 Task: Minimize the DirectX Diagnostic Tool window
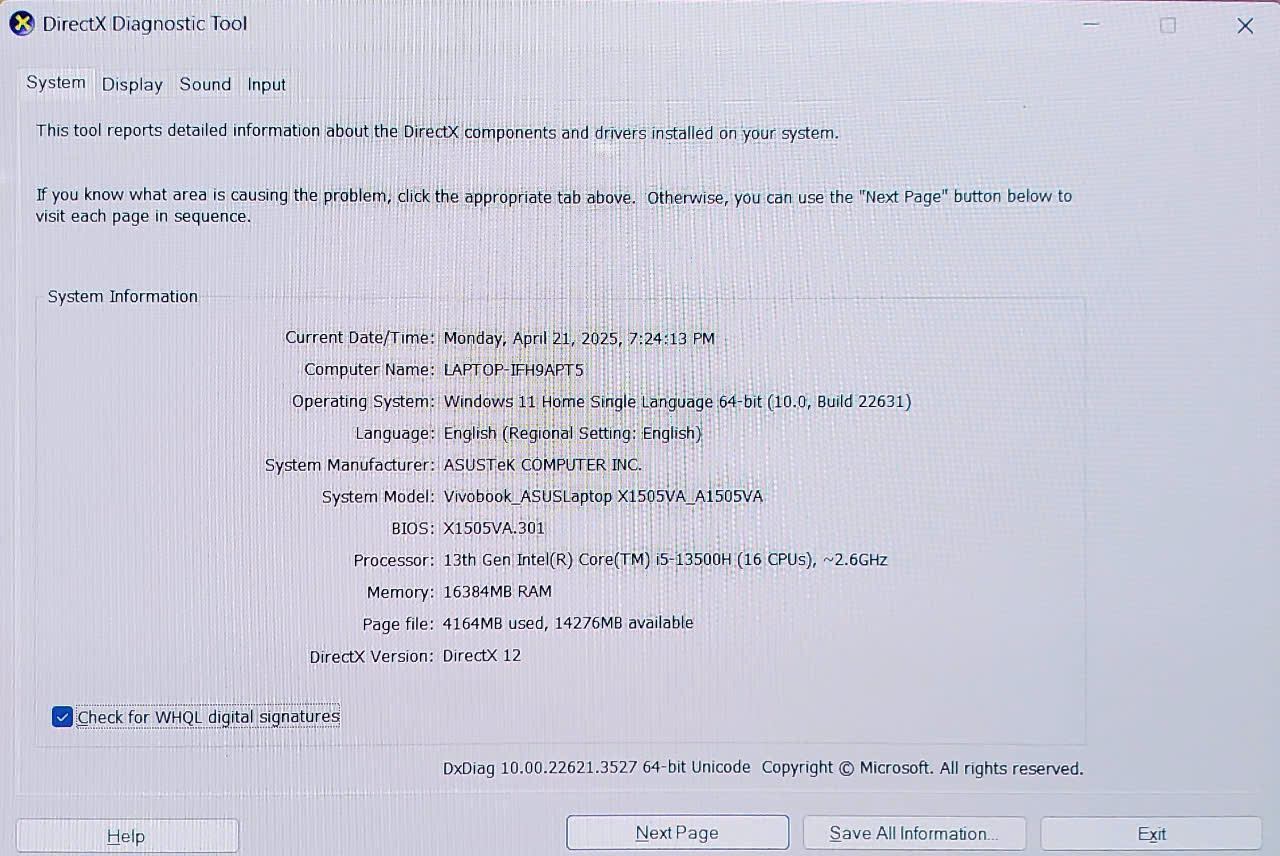(x=1091, y=26)
